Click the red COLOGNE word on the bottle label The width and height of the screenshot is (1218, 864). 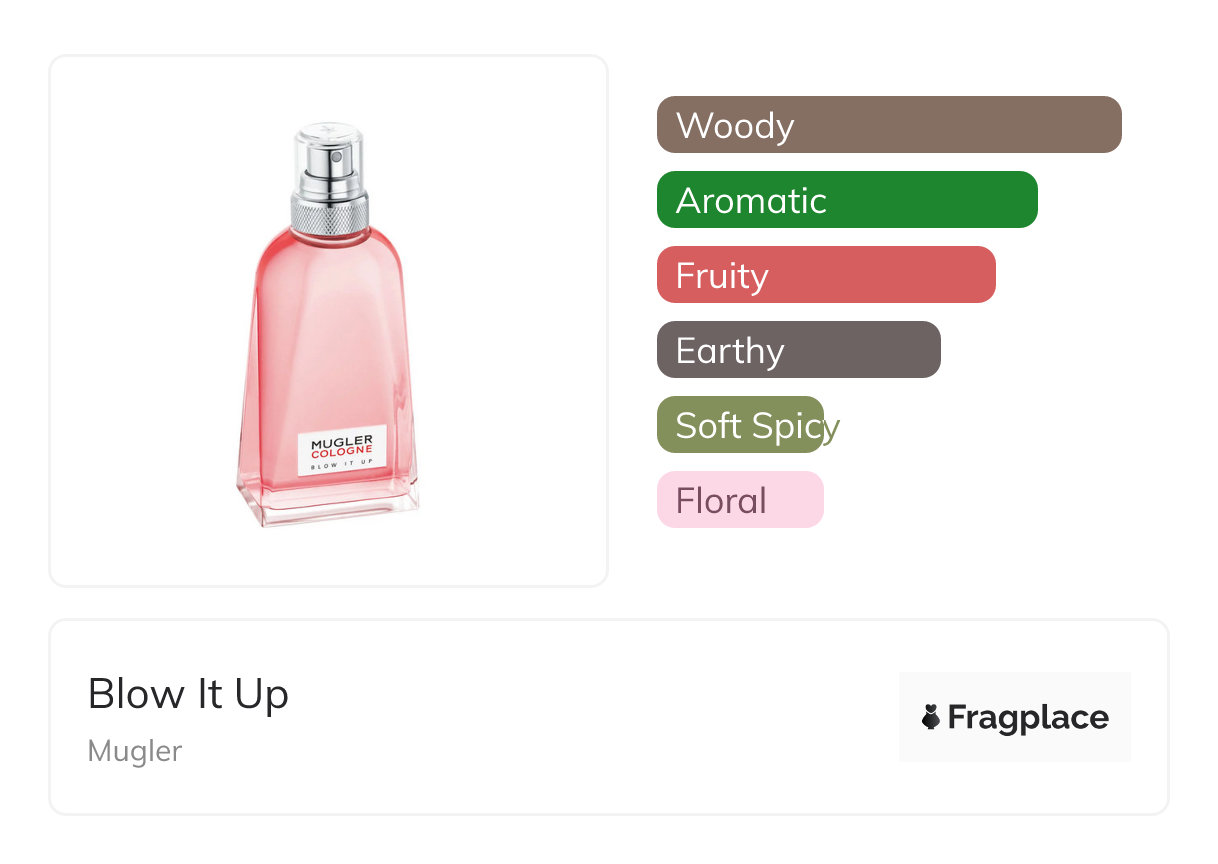[x=342, y=451]
